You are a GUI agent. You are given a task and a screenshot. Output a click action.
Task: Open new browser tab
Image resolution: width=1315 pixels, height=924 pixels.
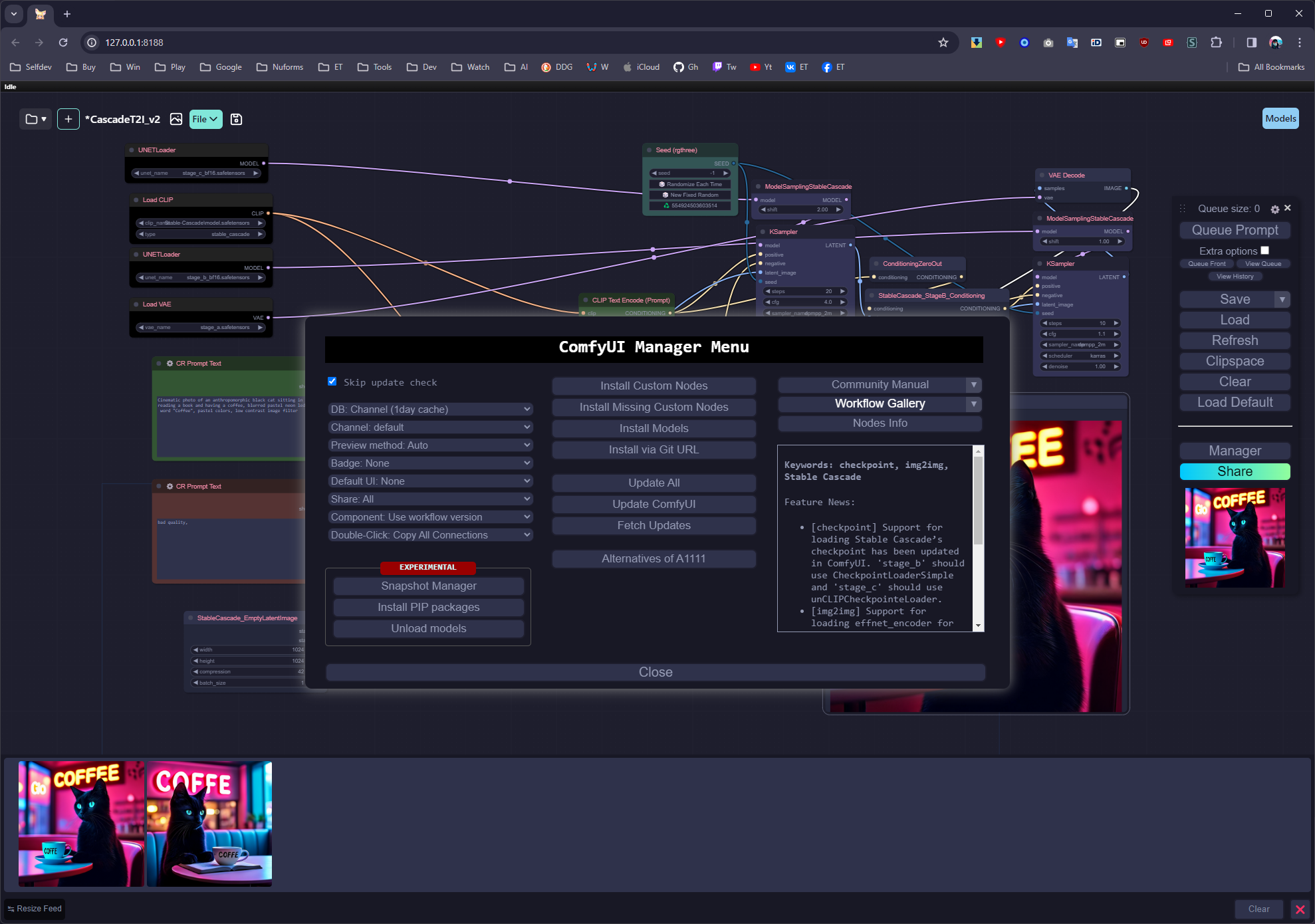tap(67, 13)
